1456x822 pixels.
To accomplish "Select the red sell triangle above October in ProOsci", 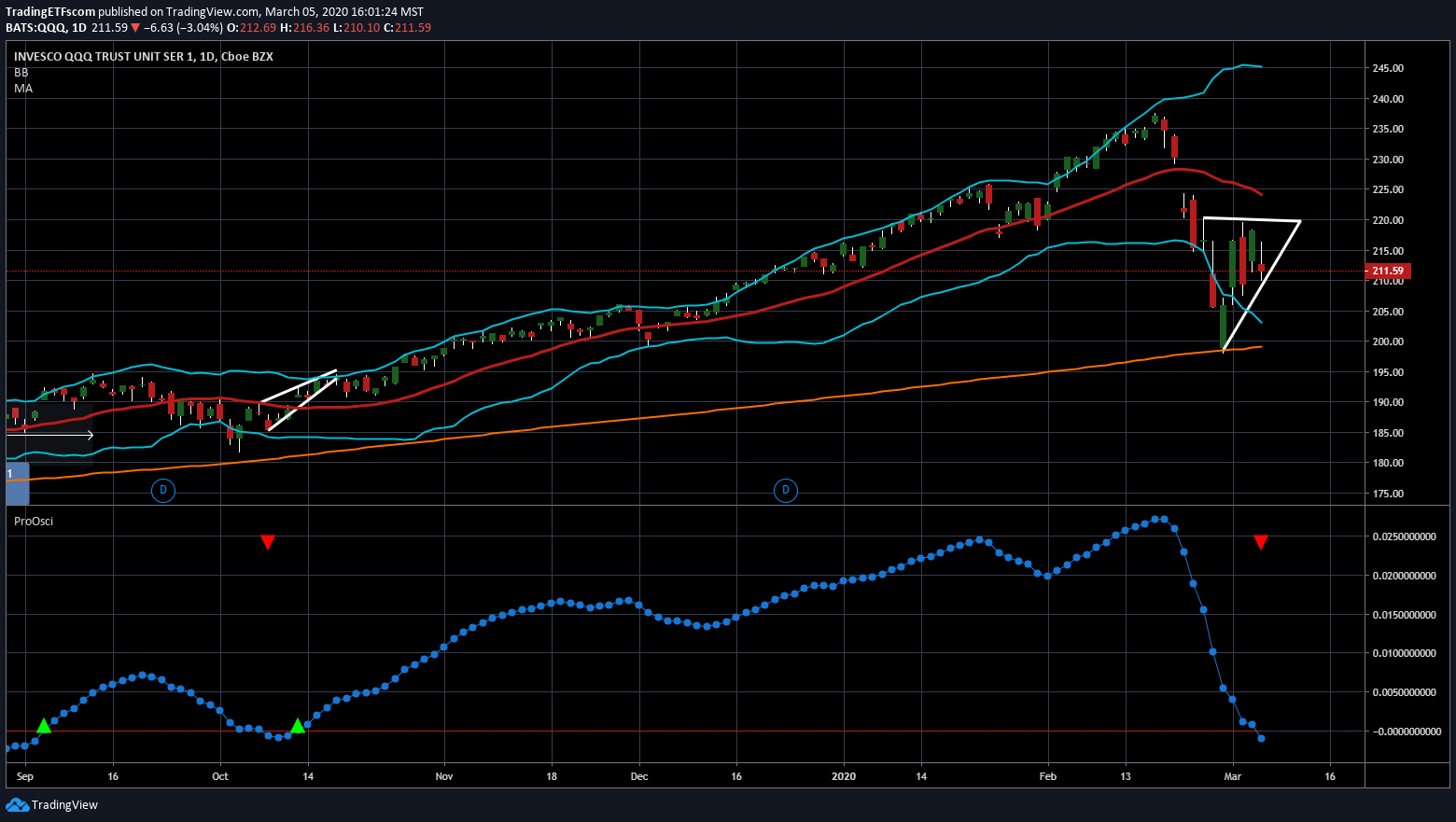I will click(x=268, y=542).
